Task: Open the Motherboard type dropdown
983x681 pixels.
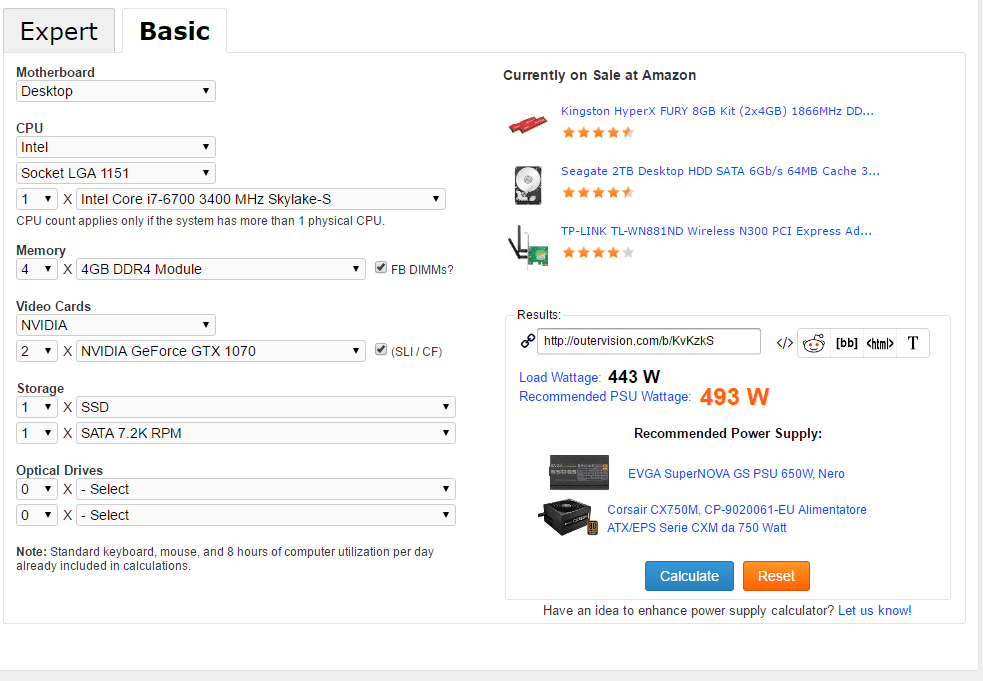Action: click(x=116, y=91)
